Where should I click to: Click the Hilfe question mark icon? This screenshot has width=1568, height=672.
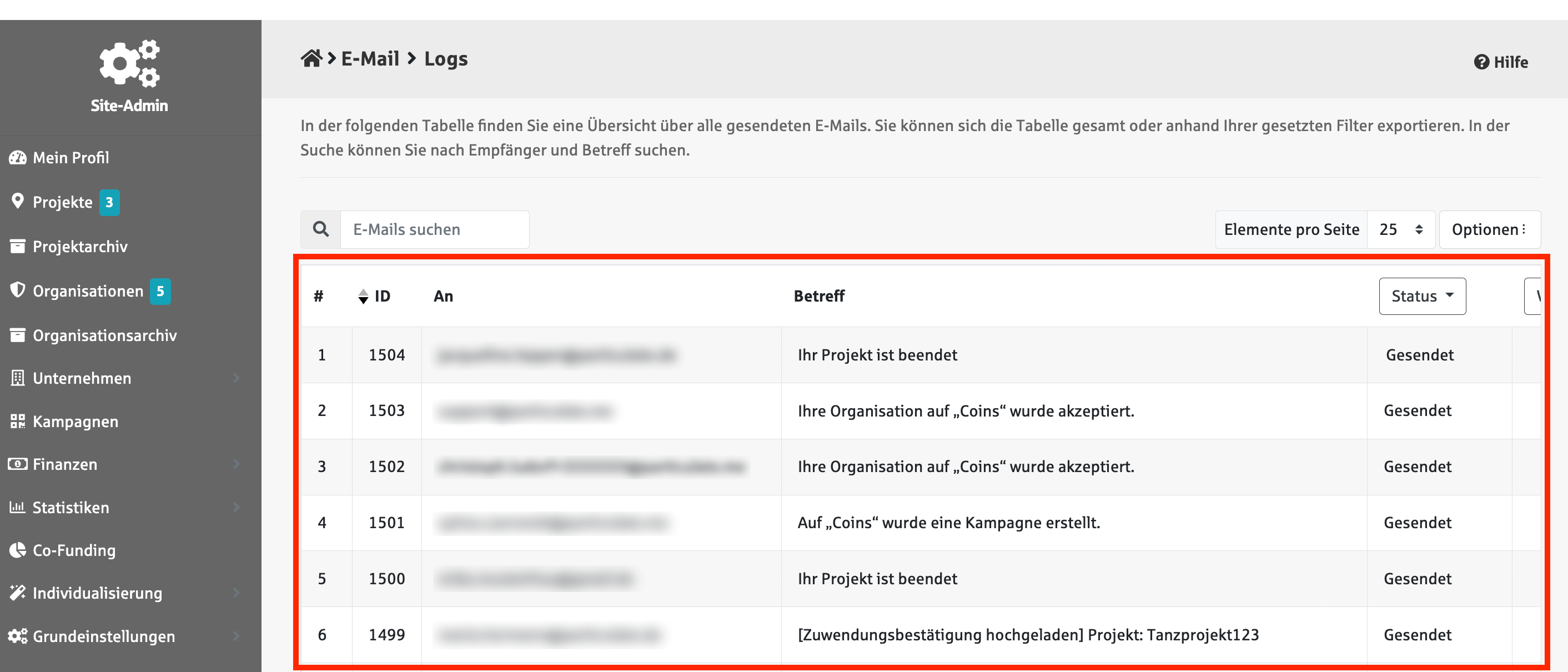(1481, 62)
